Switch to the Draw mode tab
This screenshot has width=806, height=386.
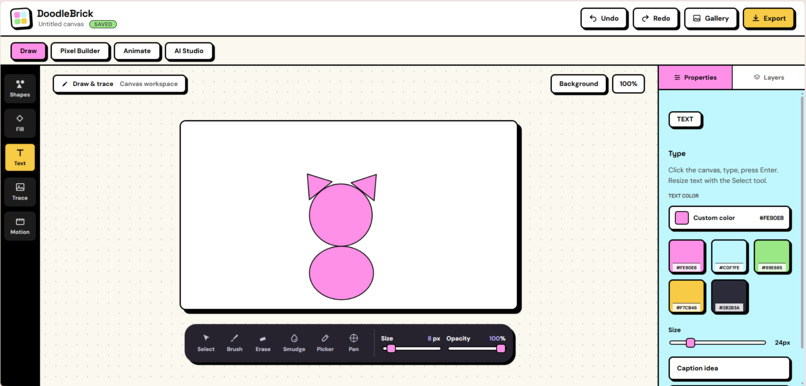click(x=28, y=51)
